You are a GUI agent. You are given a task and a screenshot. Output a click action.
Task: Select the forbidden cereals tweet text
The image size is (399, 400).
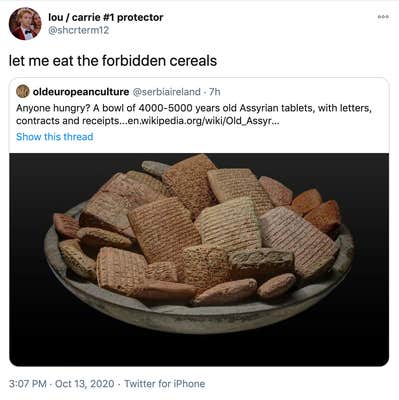(x=113, y=61)
